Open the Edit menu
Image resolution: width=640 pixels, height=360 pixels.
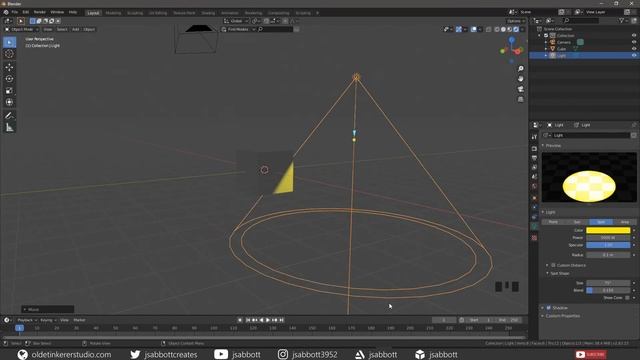point(26,12)
